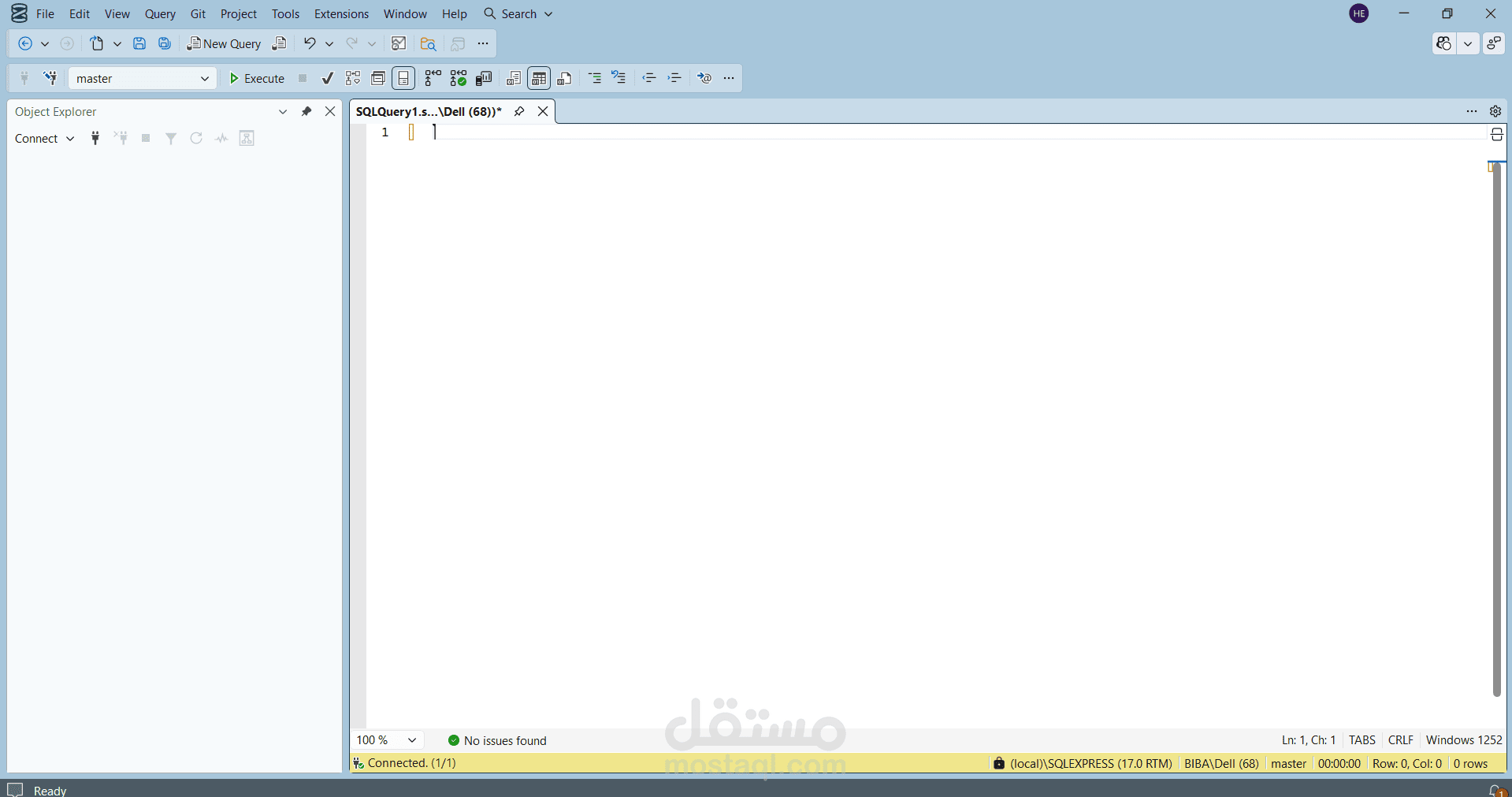Switch to Results to Text output
1512x797 pixels.
[x=514, y=78]
